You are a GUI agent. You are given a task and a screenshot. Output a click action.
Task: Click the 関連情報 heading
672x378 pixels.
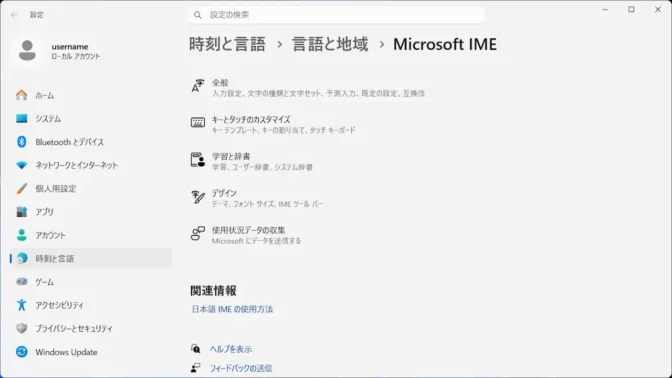point(213,291)
